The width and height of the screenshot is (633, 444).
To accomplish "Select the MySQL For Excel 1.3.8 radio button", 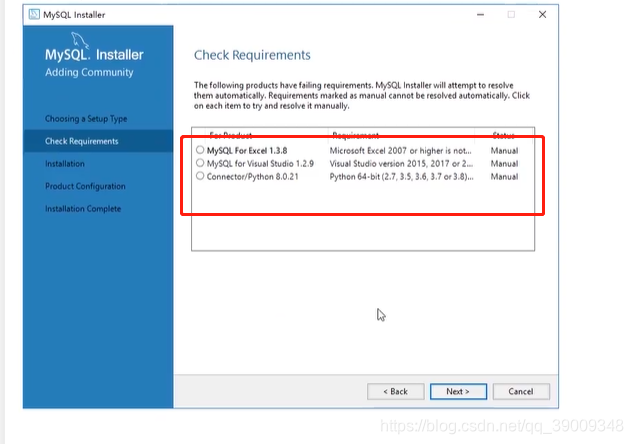I will (200, 150).
